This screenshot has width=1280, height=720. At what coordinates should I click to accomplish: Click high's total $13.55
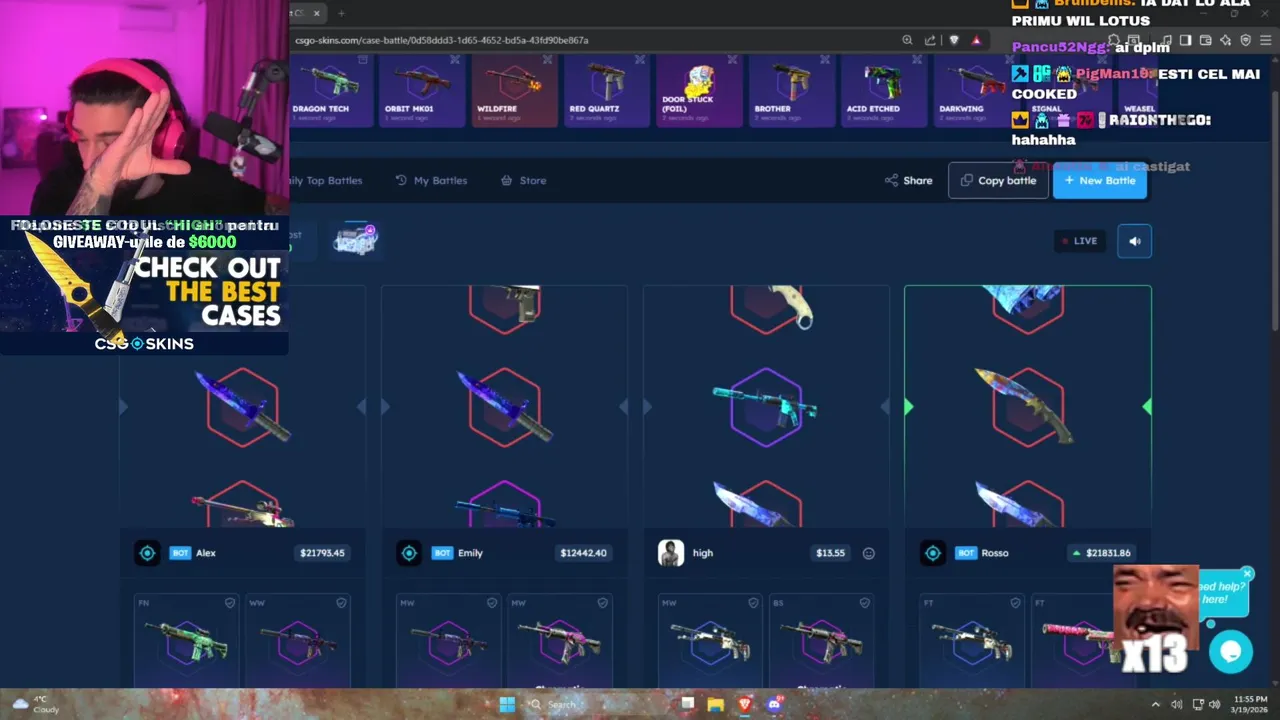click(830, 553)
